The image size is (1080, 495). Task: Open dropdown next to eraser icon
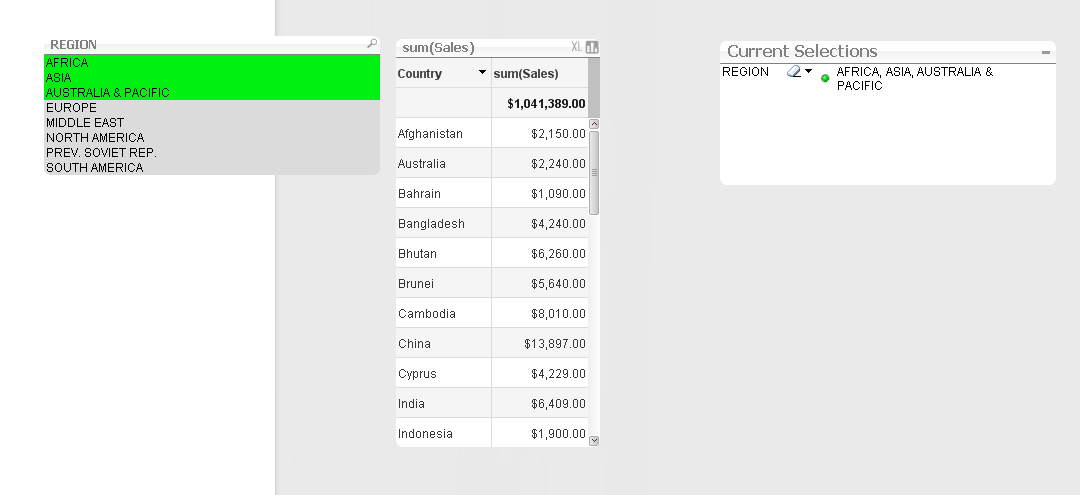(x=809, y=71)
